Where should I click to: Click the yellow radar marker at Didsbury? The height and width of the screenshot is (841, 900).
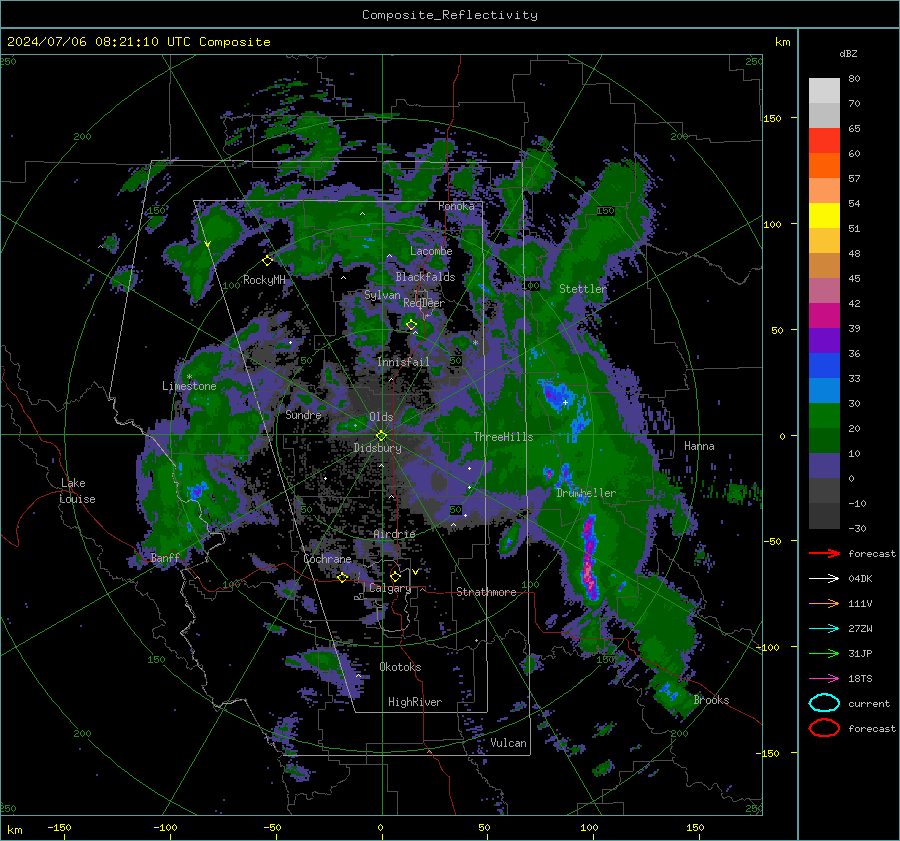pos(381,435)
